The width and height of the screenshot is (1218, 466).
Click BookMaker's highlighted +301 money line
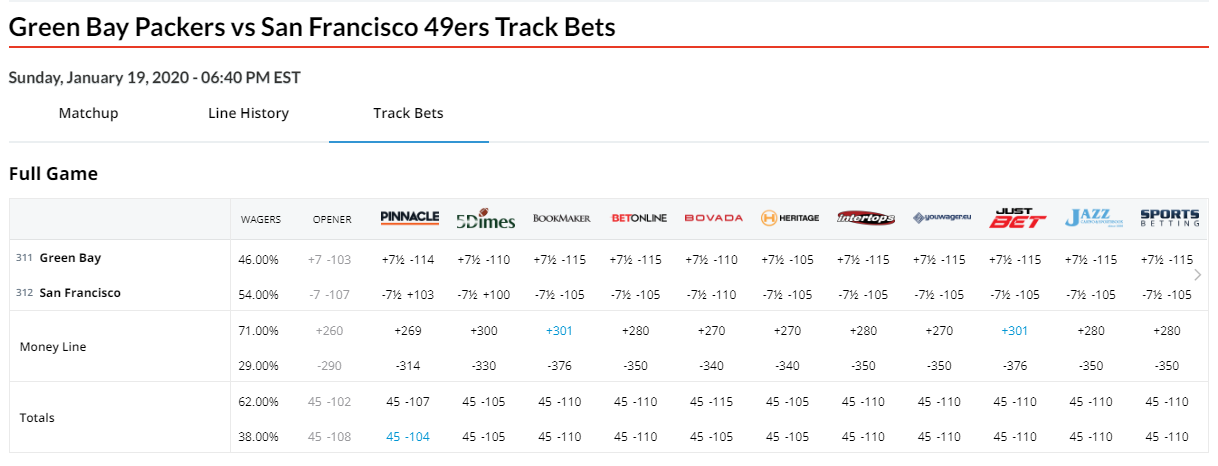point(561,331)
